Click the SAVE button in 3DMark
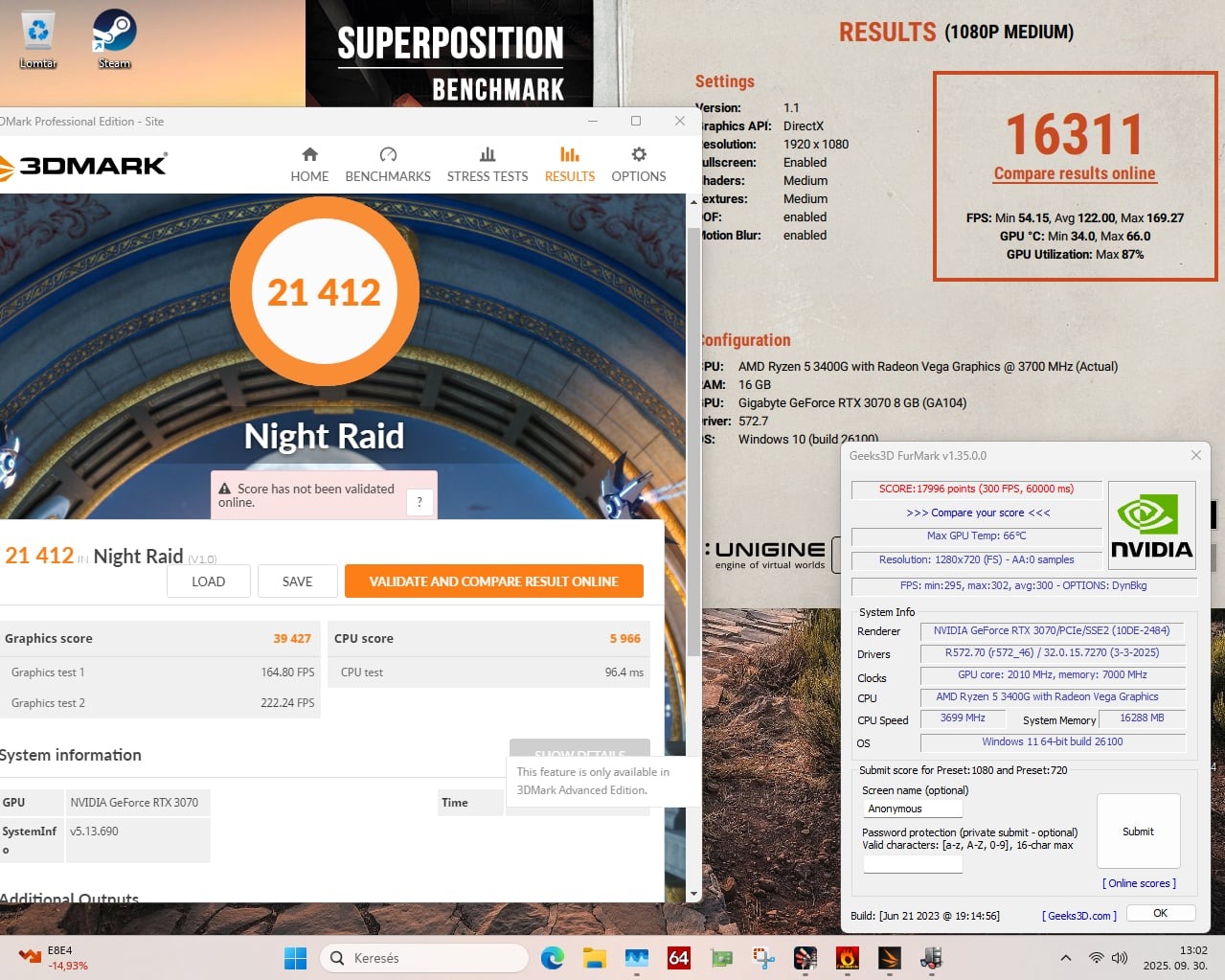1225x980 pixels. tap(297, 581)
